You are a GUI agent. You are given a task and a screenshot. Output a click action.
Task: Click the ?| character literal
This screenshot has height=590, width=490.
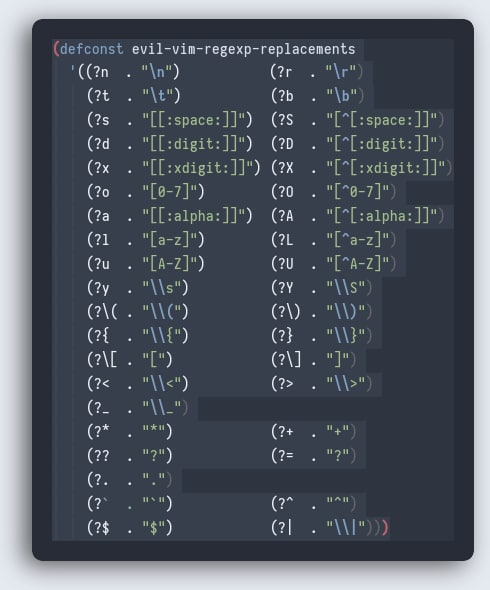pyautogui.click(x=285, y=528)
